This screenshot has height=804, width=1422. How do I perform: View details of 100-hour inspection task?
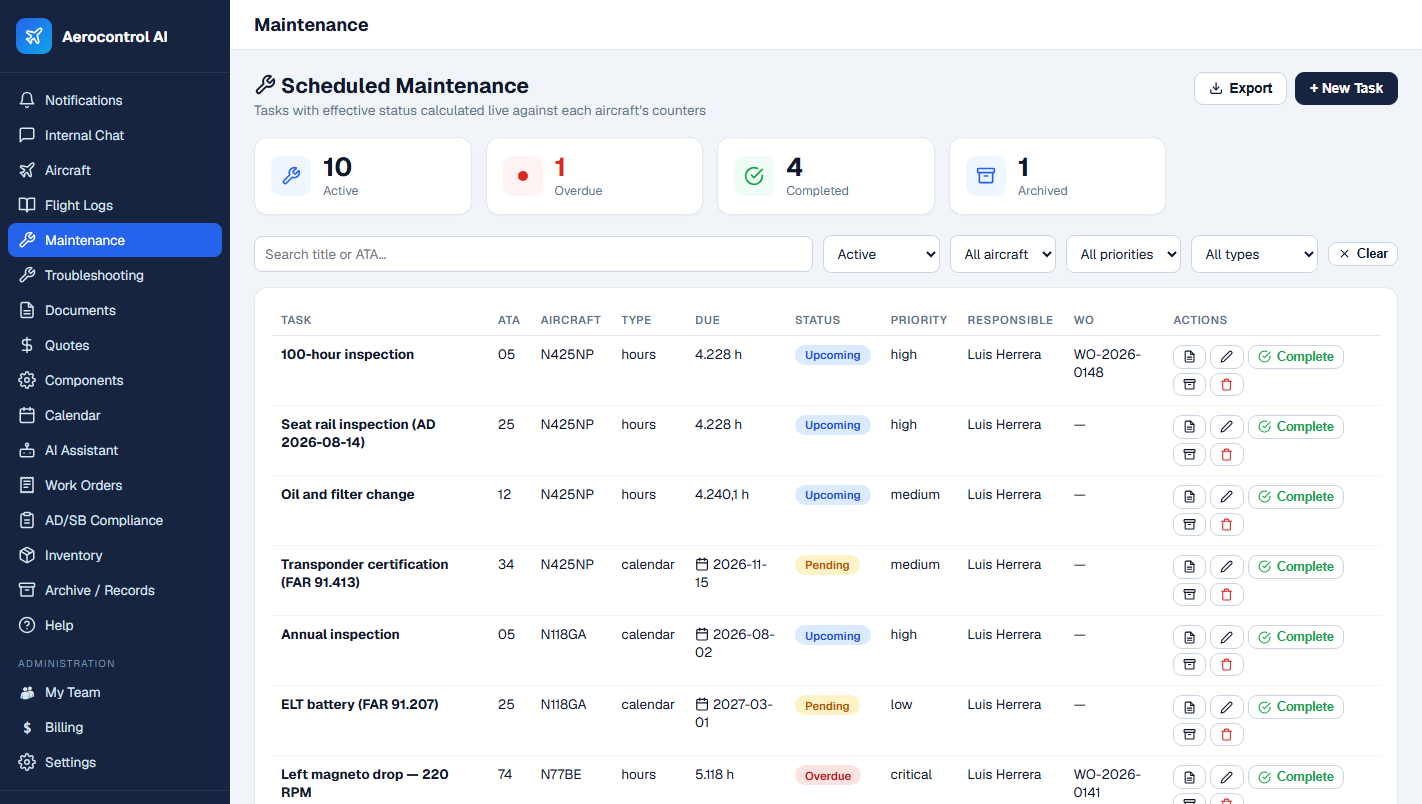click(1189, 357)
